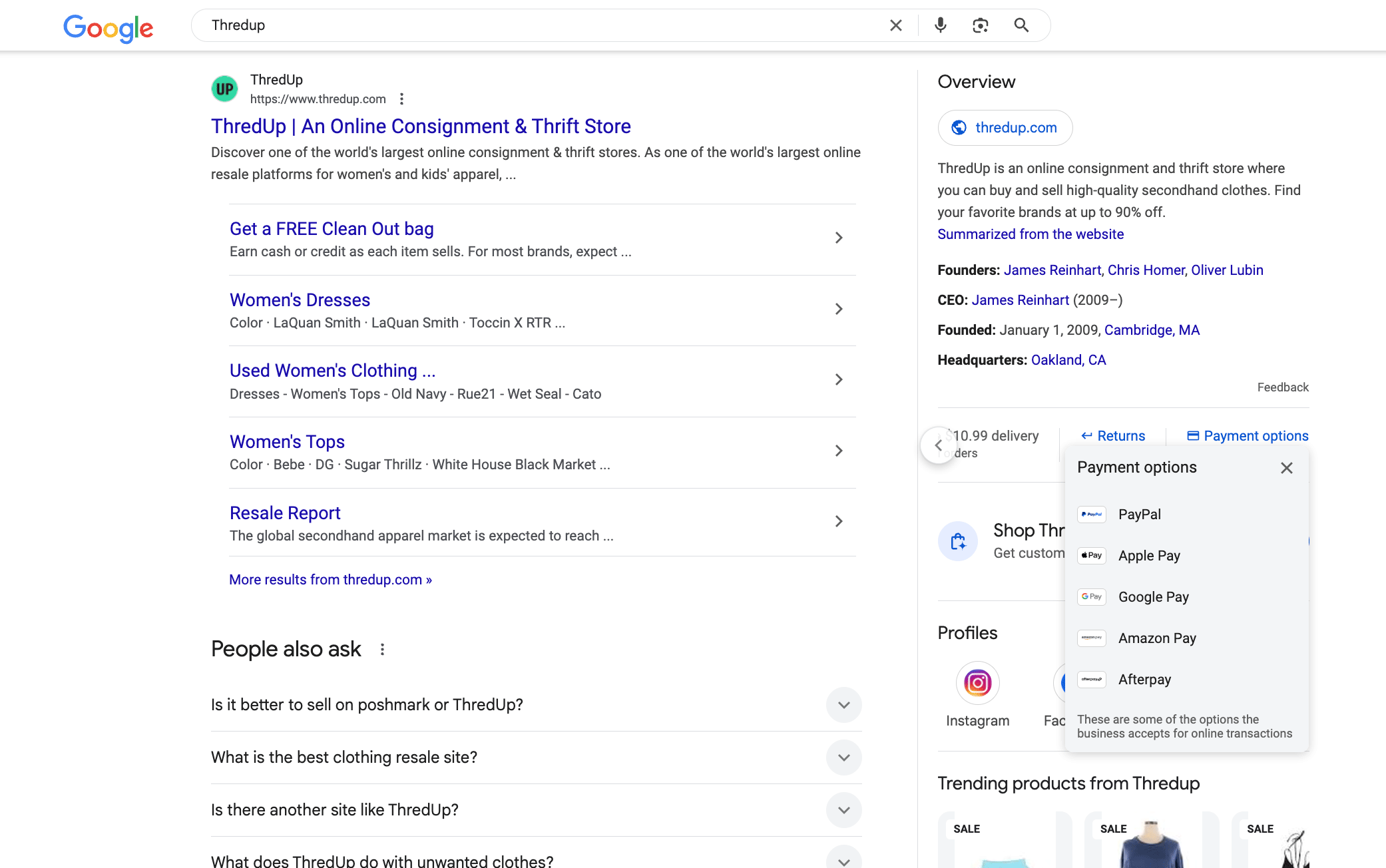Close the Payment options popup

coord(1286,468)
